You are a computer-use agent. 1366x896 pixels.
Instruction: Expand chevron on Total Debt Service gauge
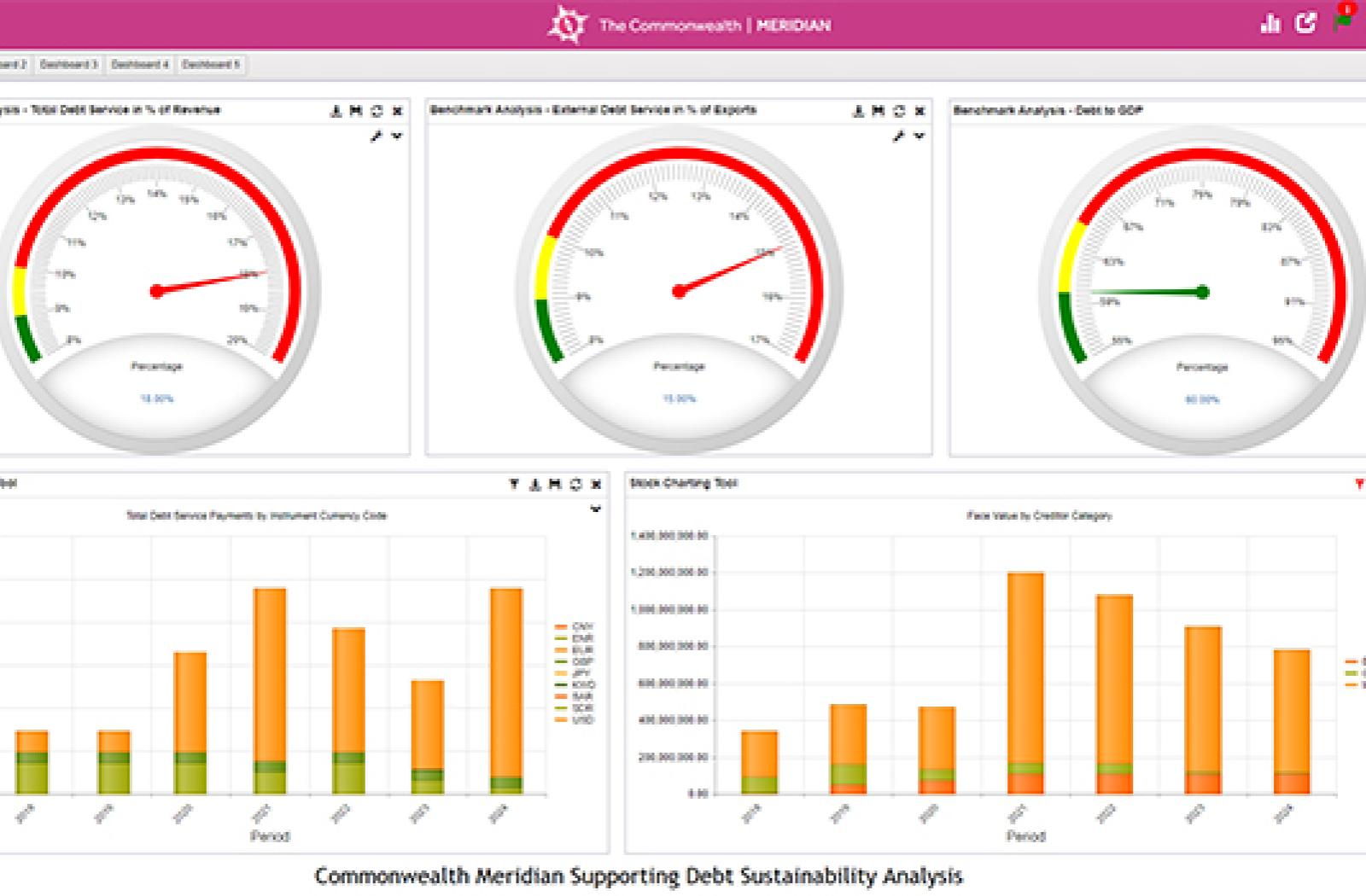point(397,136)
